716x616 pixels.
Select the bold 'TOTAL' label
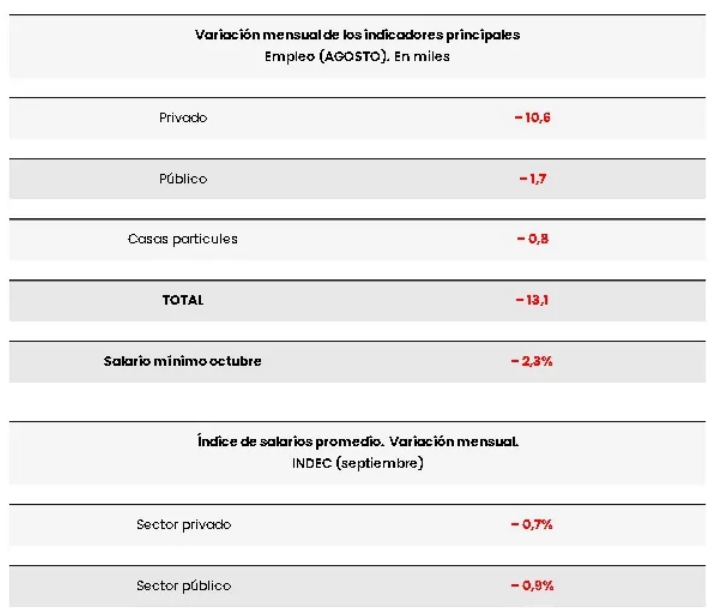pyautogui.click(x=183, y=300)
